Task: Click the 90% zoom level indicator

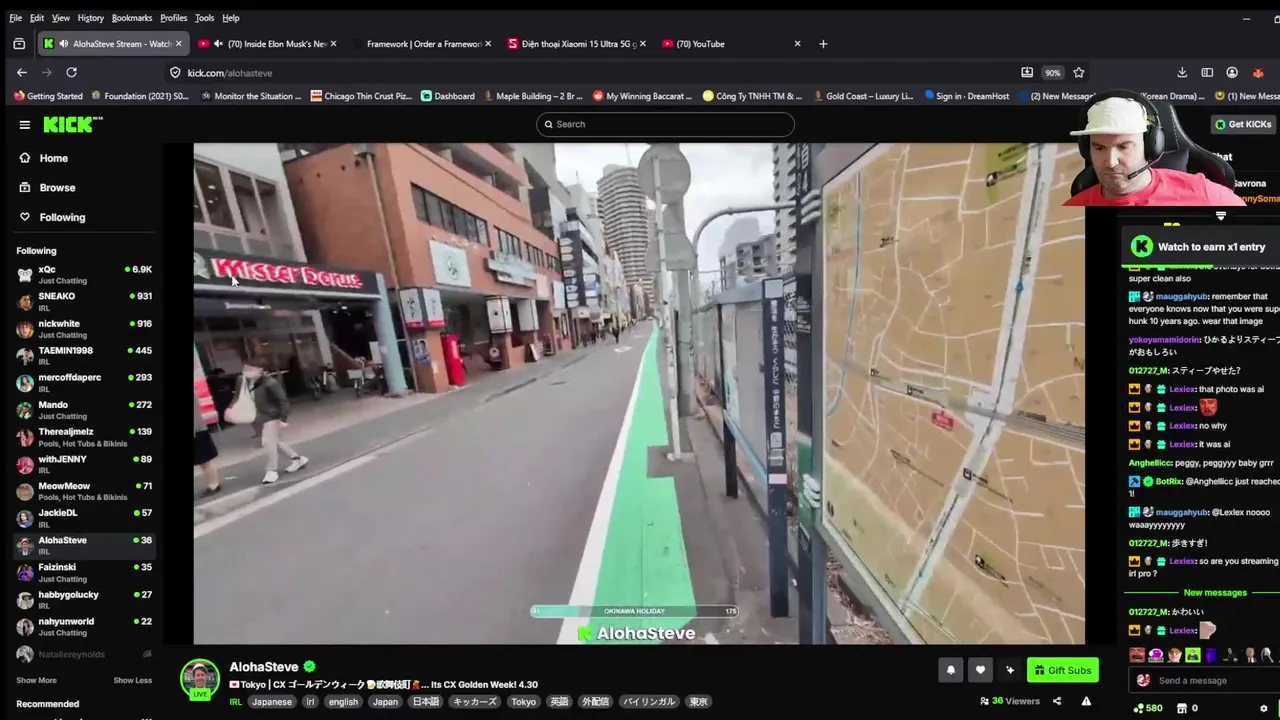Action: coord(1053,73)
